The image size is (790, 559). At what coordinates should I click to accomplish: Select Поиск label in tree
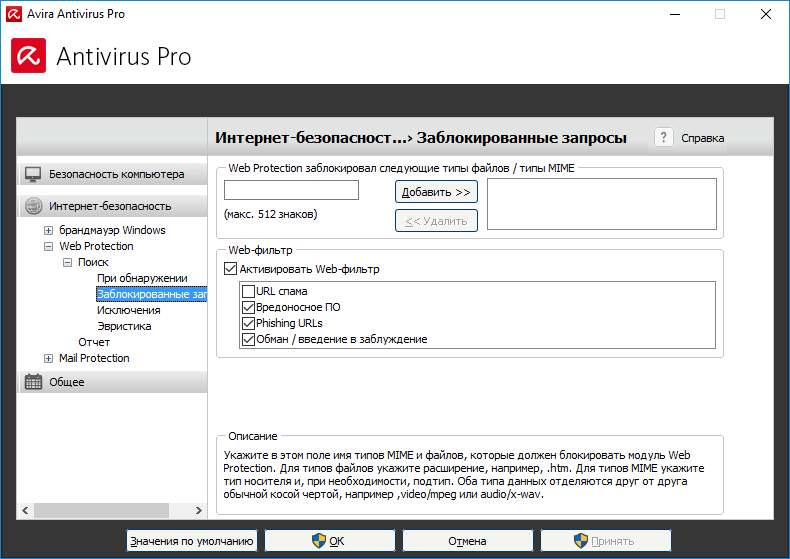tap(93, 262)
